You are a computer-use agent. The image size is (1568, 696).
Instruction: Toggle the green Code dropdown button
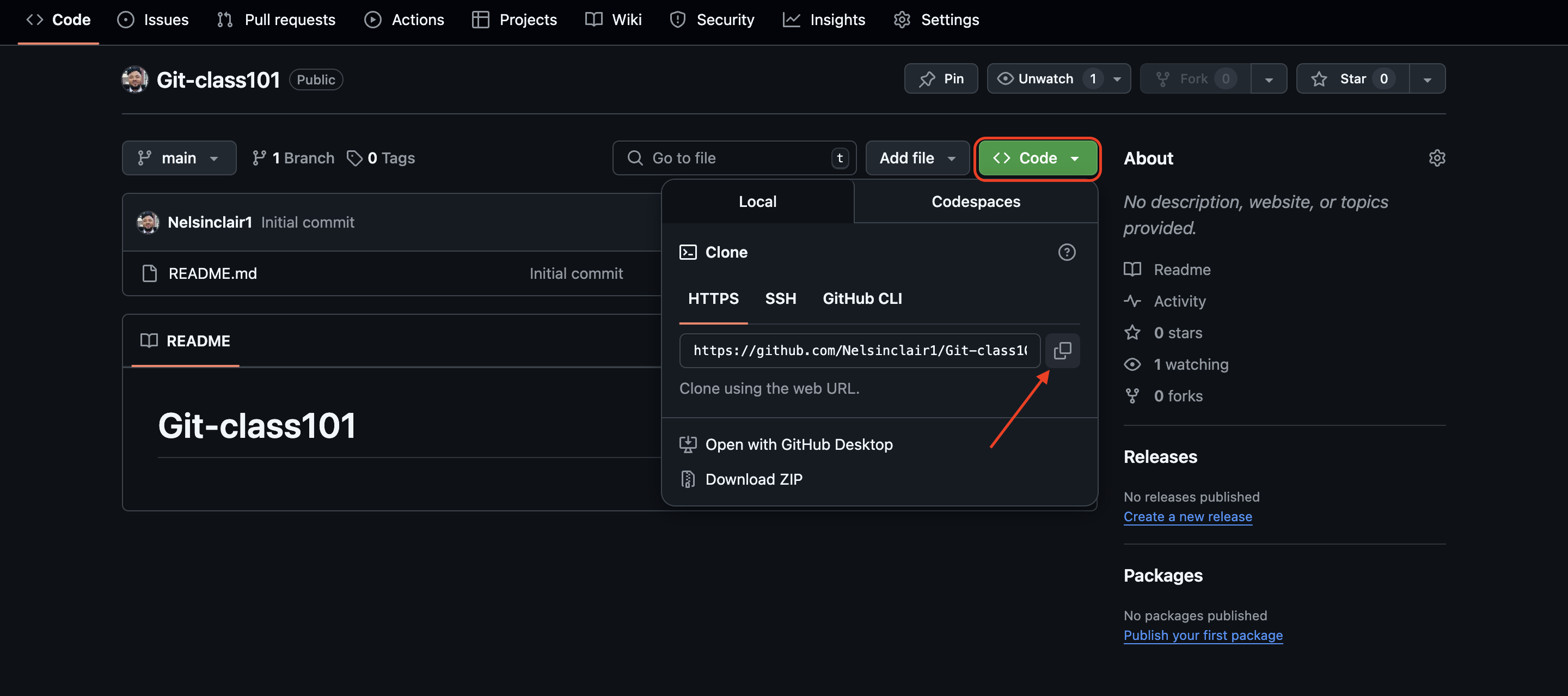click(1037, 158)
